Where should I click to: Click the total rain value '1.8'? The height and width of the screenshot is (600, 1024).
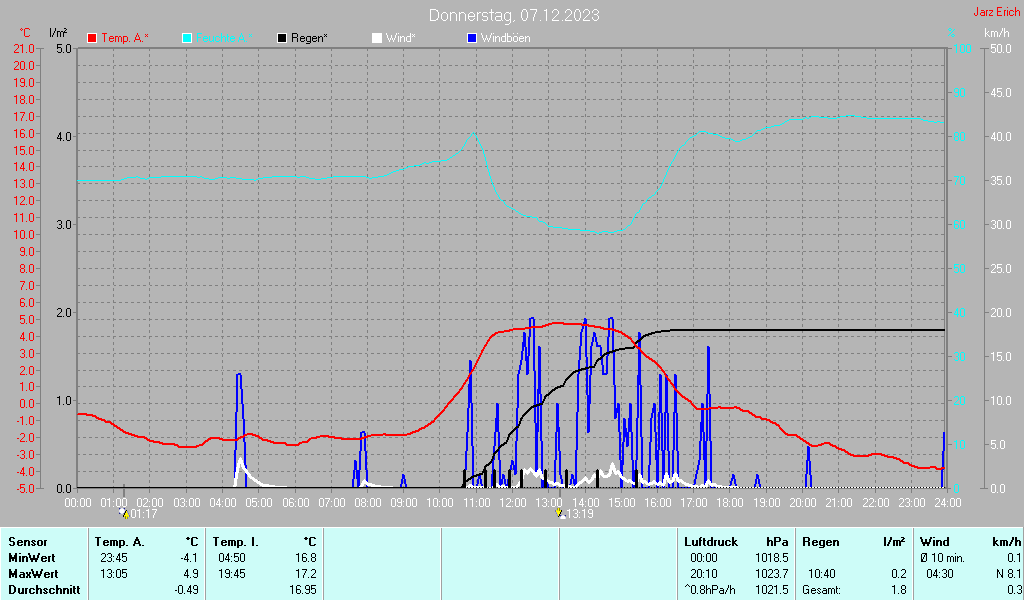899,590
